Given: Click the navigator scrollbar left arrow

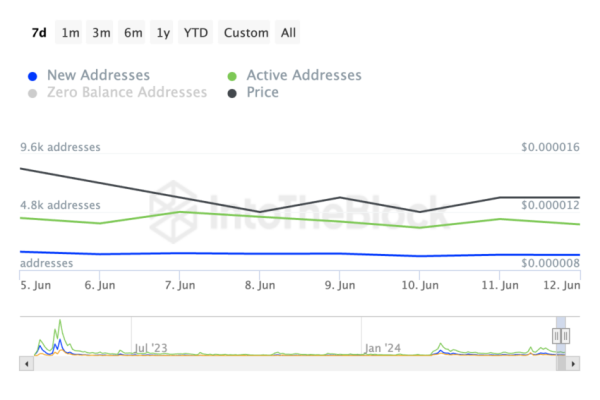Looking at the screenshot, I should pos(24,363).
